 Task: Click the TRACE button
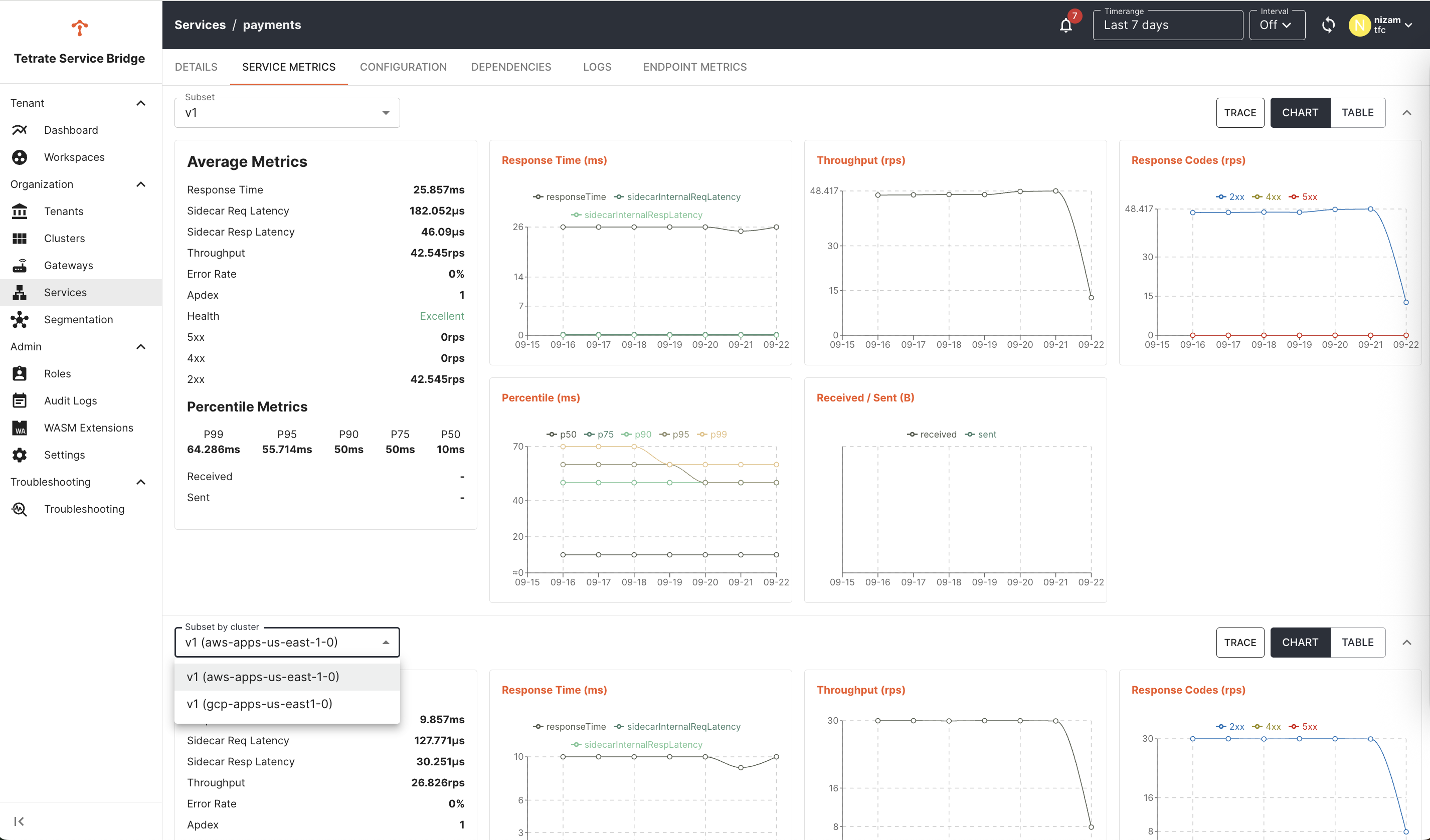[1240, 112]
